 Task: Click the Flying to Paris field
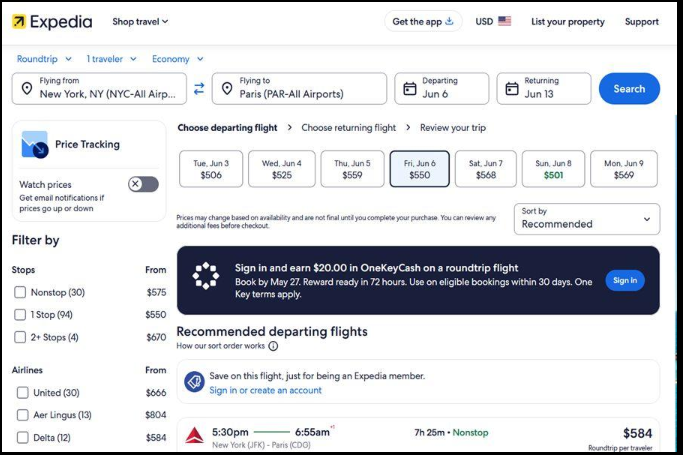299,89
